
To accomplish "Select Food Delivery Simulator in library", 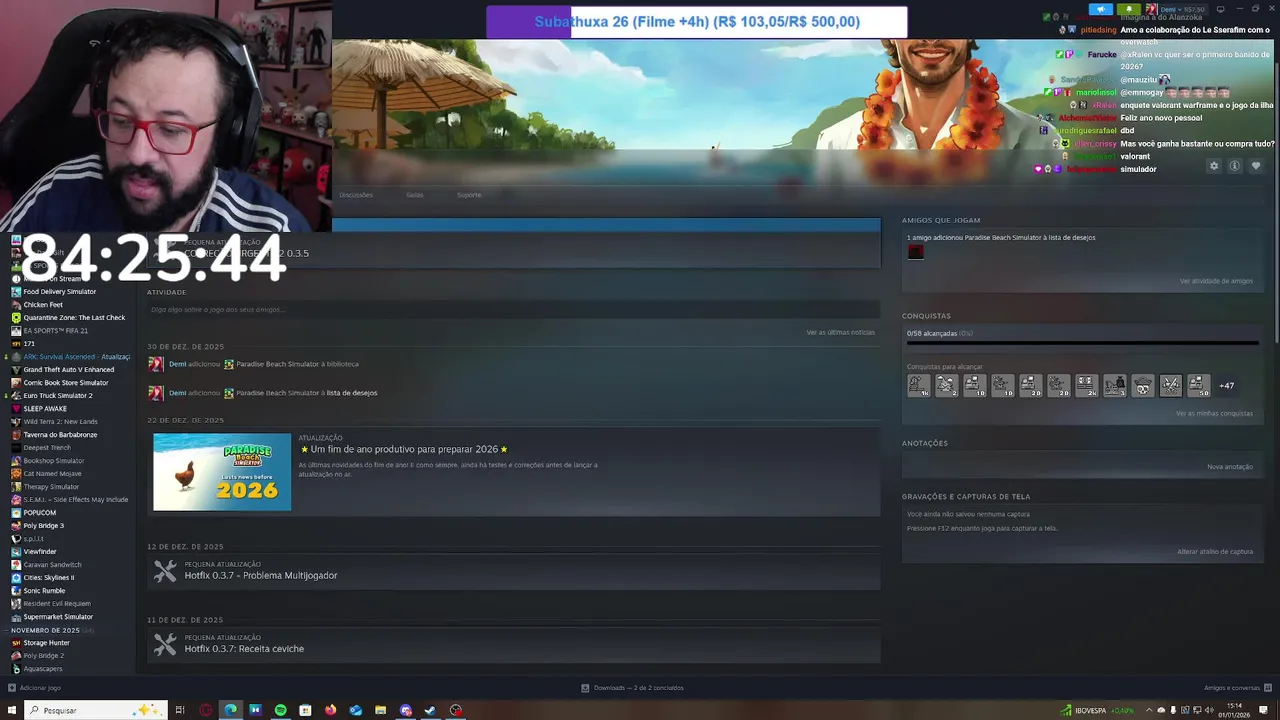I will tap(59, 292).
